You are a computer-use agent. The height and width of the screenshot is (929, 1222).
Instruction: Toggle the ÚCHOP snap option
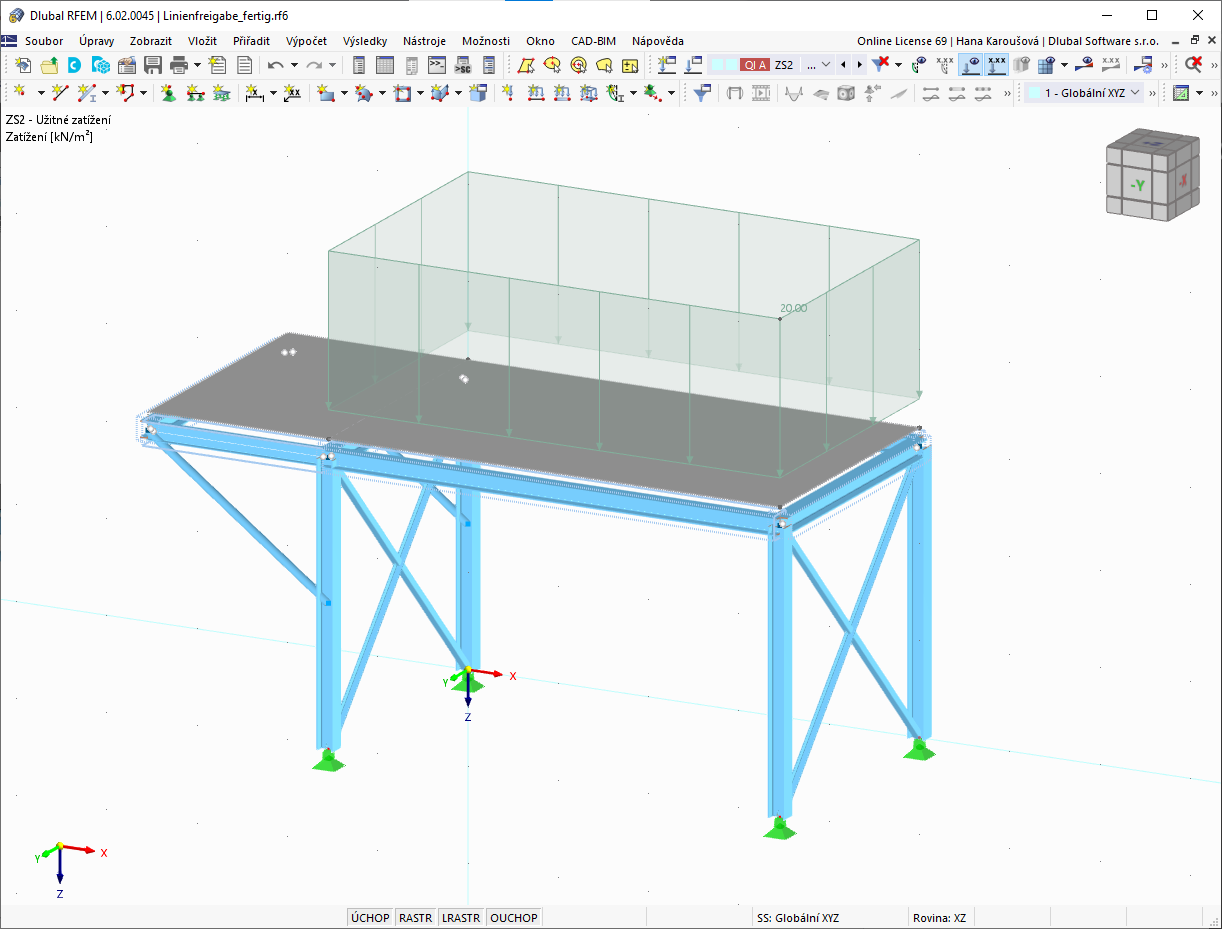click(370, 918)
